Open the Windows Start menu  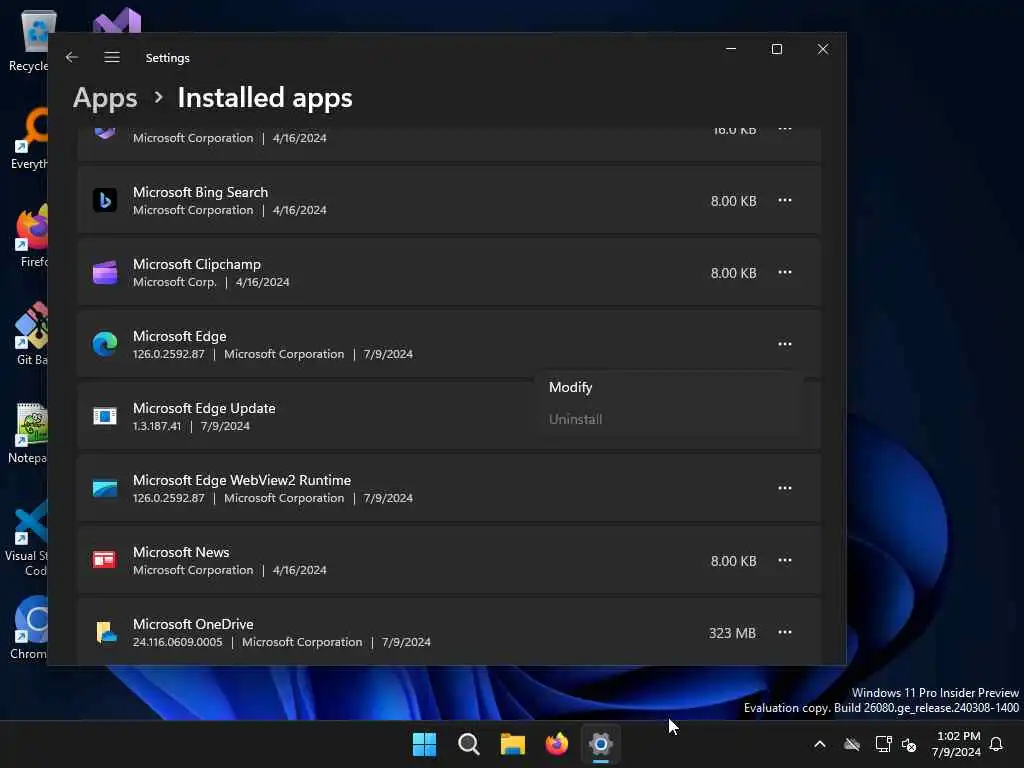point(424,744)
